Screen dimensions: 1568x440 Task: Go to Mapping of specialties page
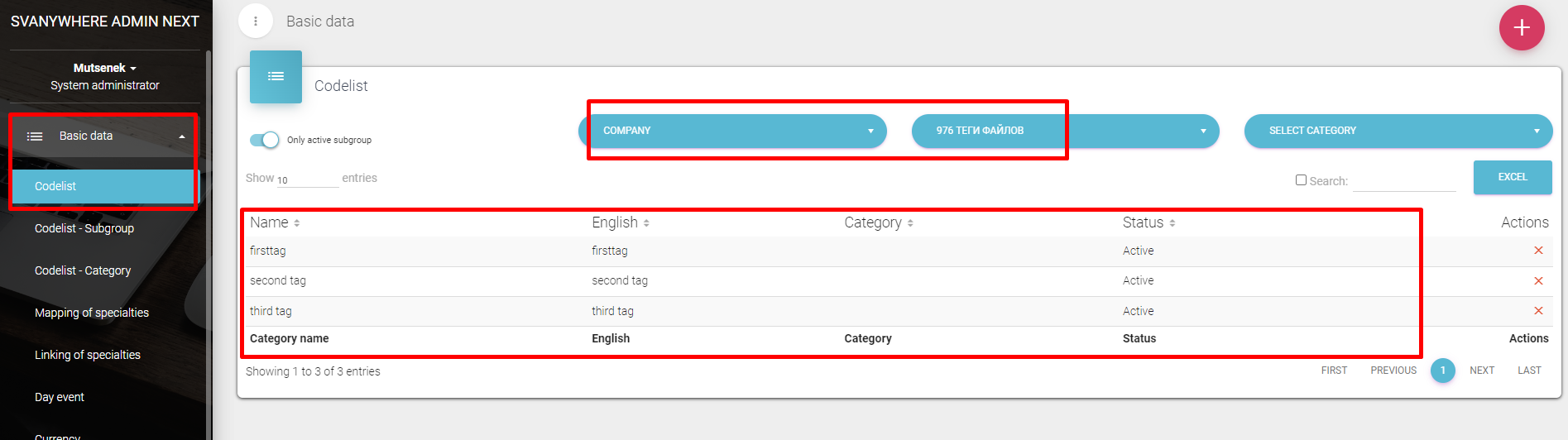coord(92,313)
